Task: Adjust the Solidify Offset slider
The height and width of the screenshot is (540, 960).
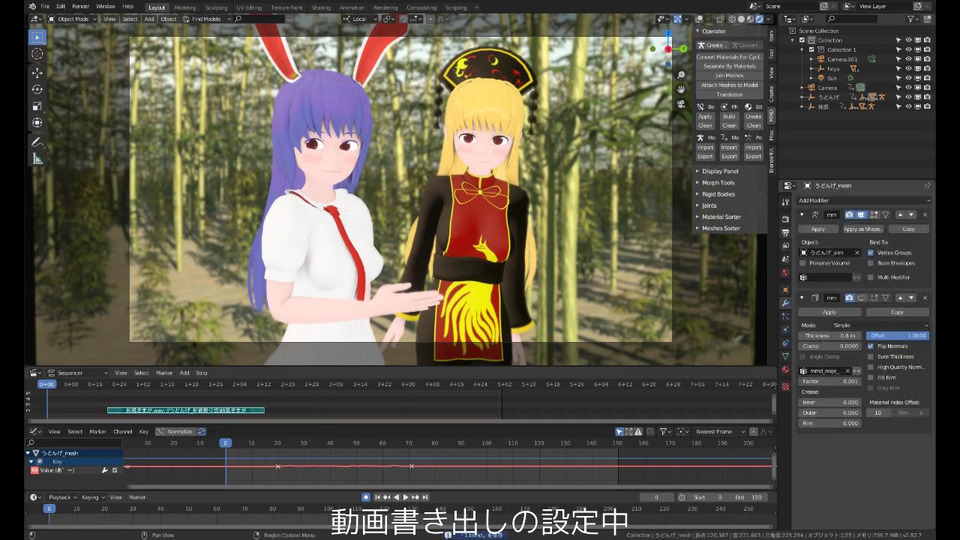Action: point(898,336)
